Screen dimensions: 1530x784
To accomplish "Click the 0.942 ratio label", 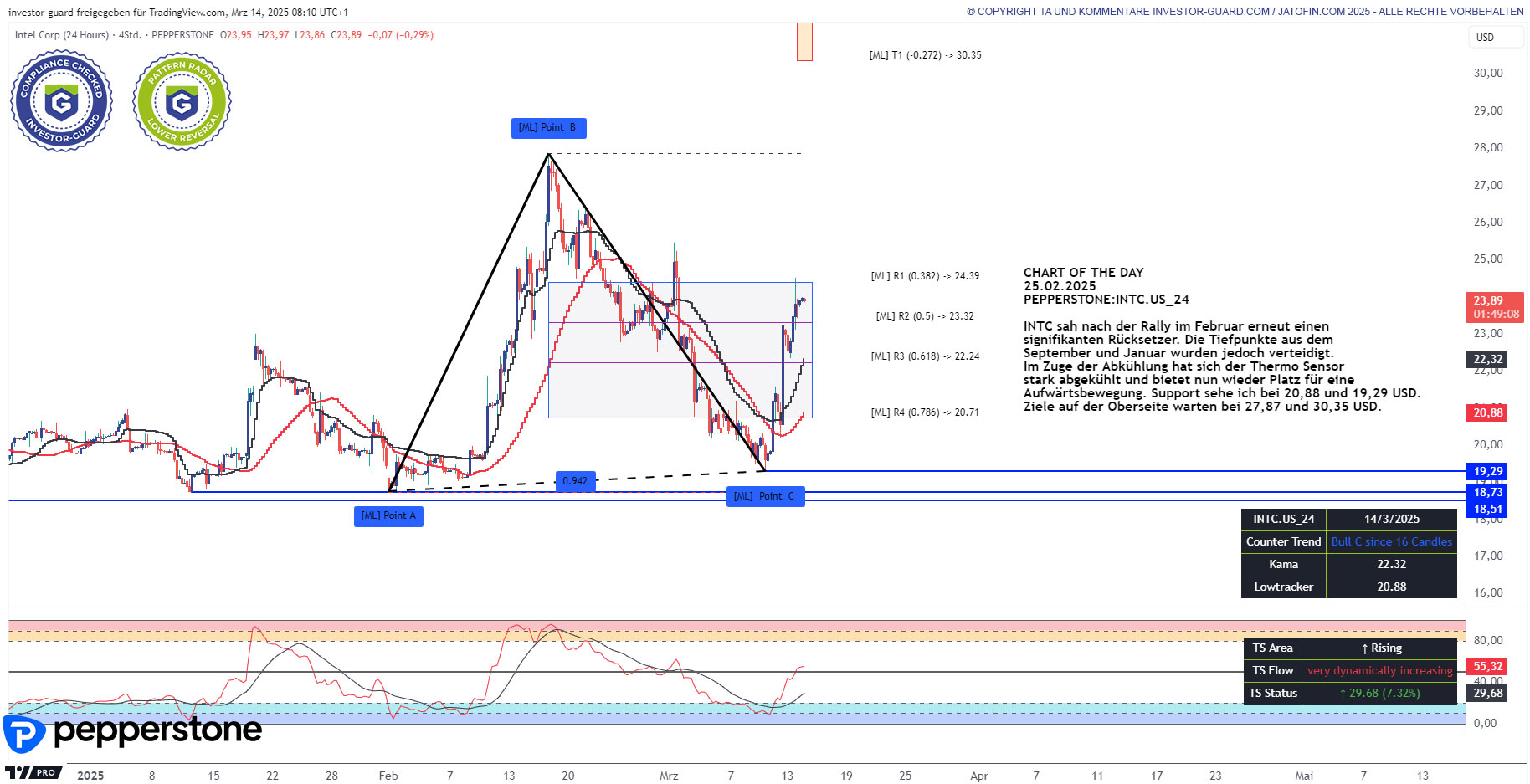I will [575, 481].
